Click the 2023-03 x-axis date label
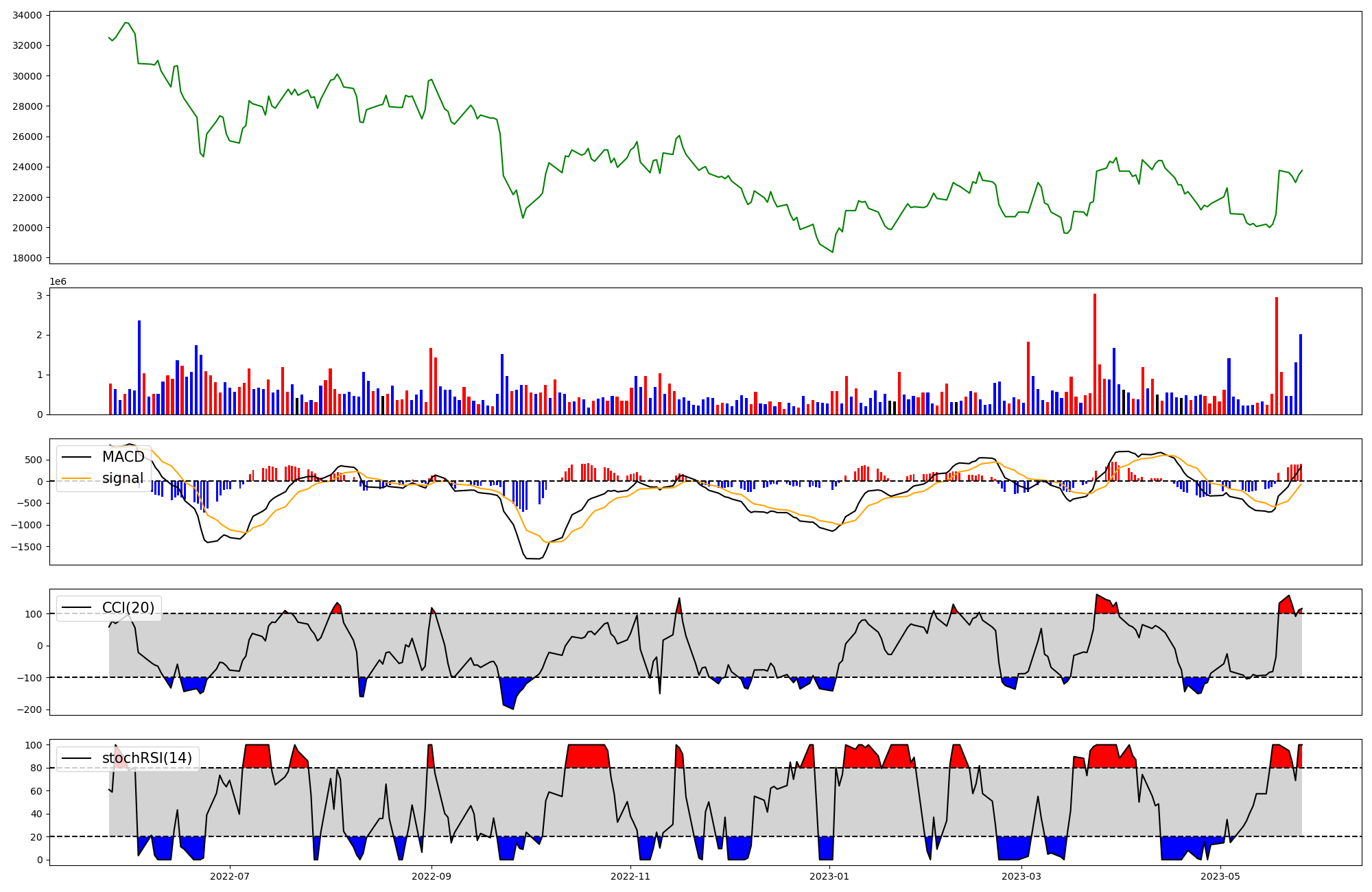The width and height of the screenshot is (1372, 892). coord(1022,876)
